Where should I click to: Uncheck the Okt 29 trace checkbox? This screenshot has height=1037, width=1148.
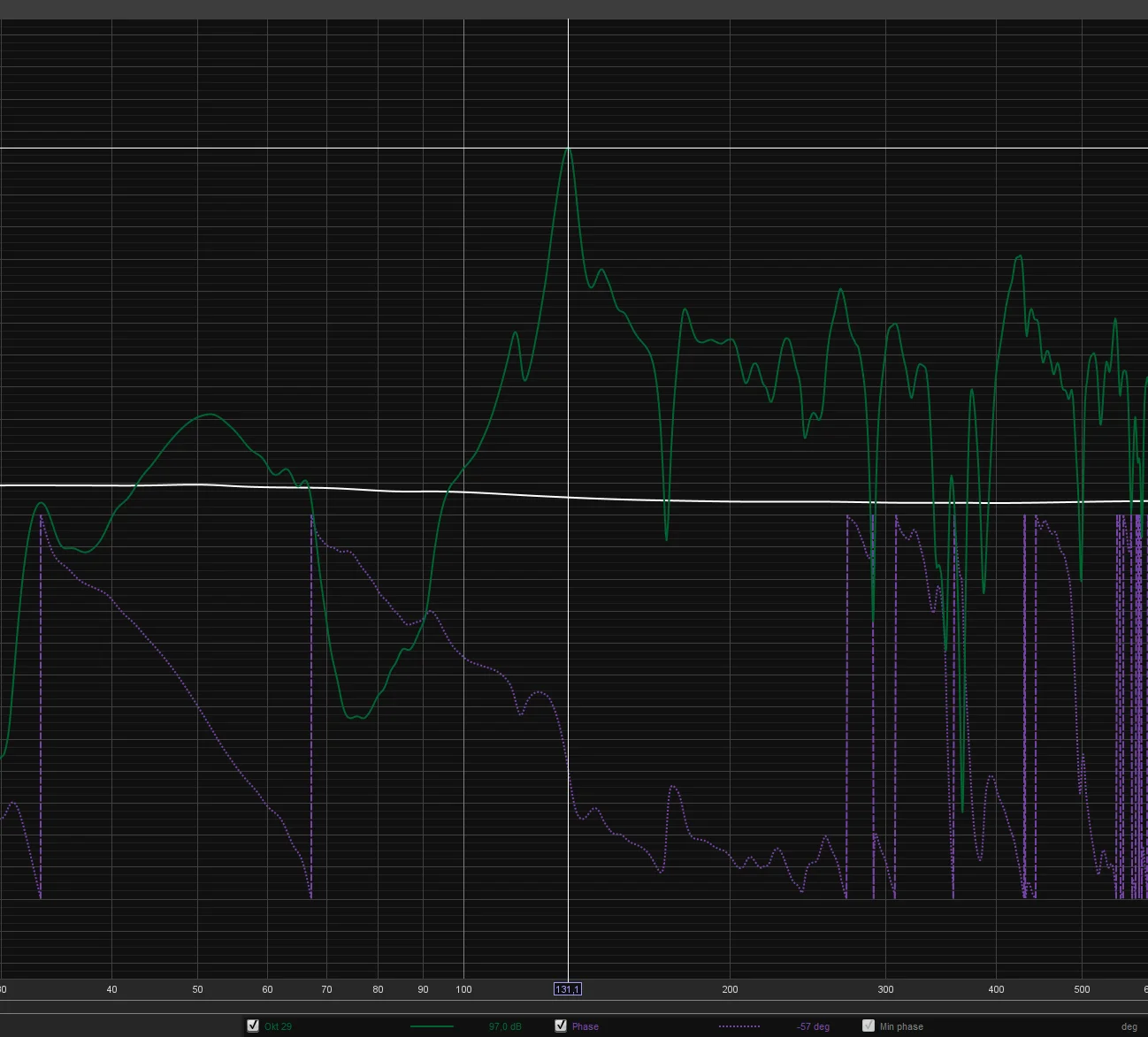point(253,1026)
